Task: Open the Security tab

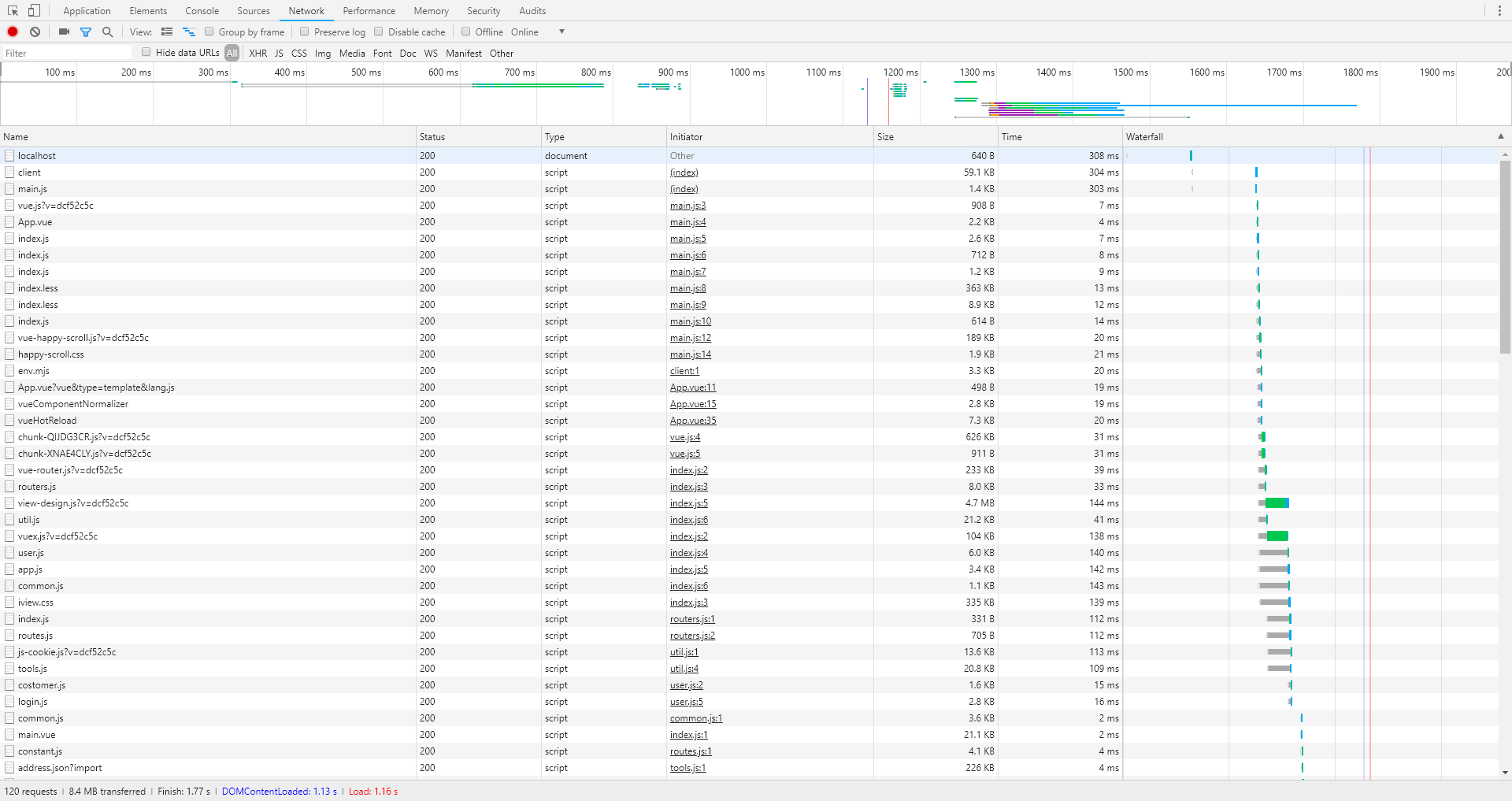Action: coord(484,11)
